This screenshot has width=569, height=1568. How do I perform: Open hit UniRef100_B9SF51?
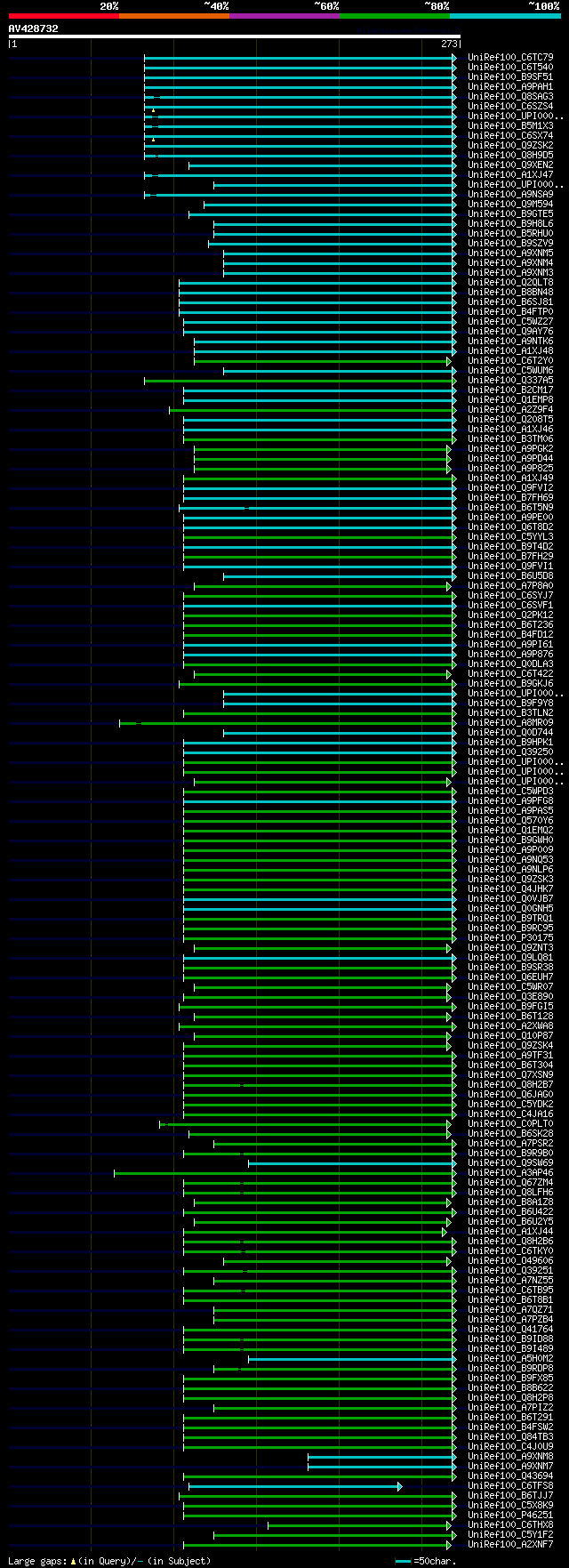pyautogui.click(x=510, y=77)
